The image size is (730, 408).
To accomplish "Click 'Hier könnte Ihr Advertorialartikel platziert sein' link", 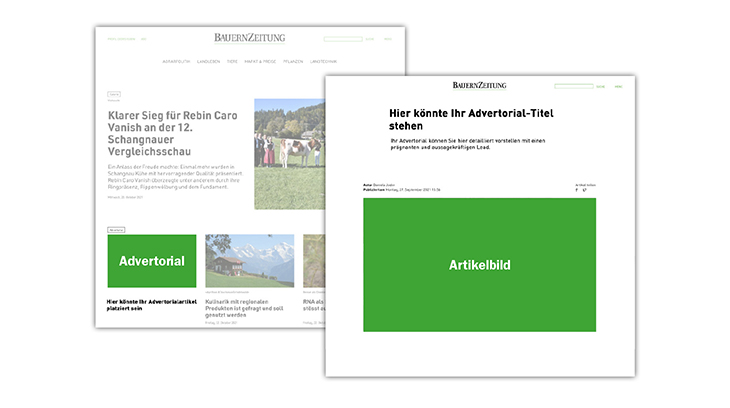I will [x=150, y=304].
